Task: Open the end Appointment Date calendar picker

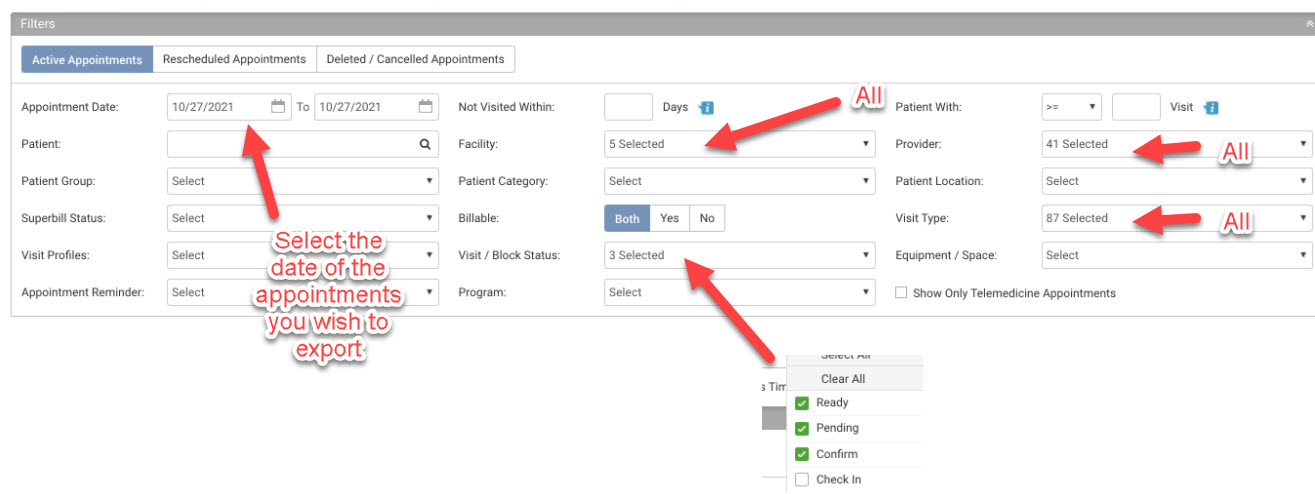Action: point(425,107)
